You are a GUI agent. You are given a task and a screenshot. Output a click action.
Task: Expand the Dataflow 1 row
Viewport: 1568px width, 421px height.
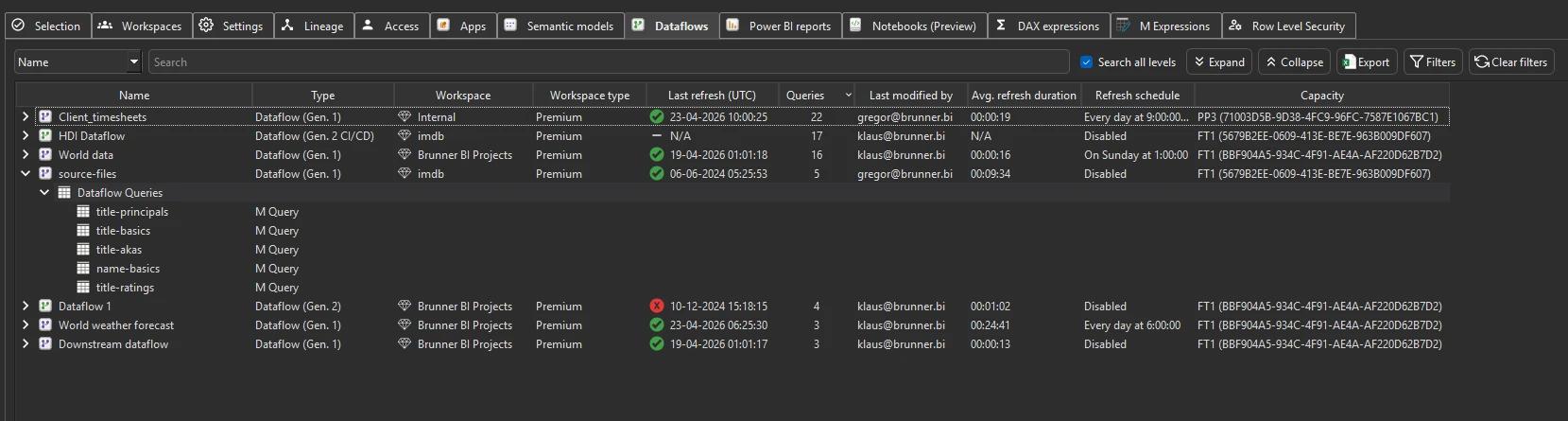[26, 307]
